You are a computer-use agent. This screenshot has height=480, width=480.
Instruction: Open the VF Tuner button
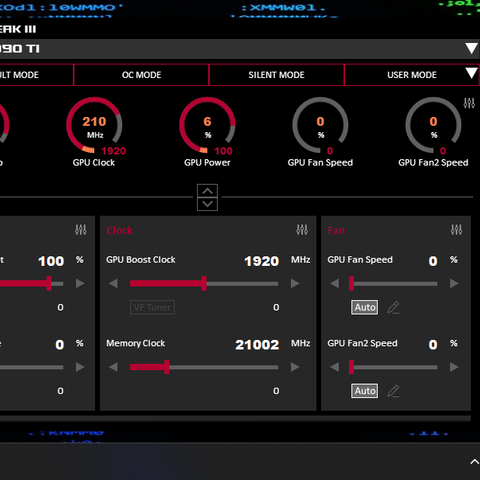click(152, 307)
